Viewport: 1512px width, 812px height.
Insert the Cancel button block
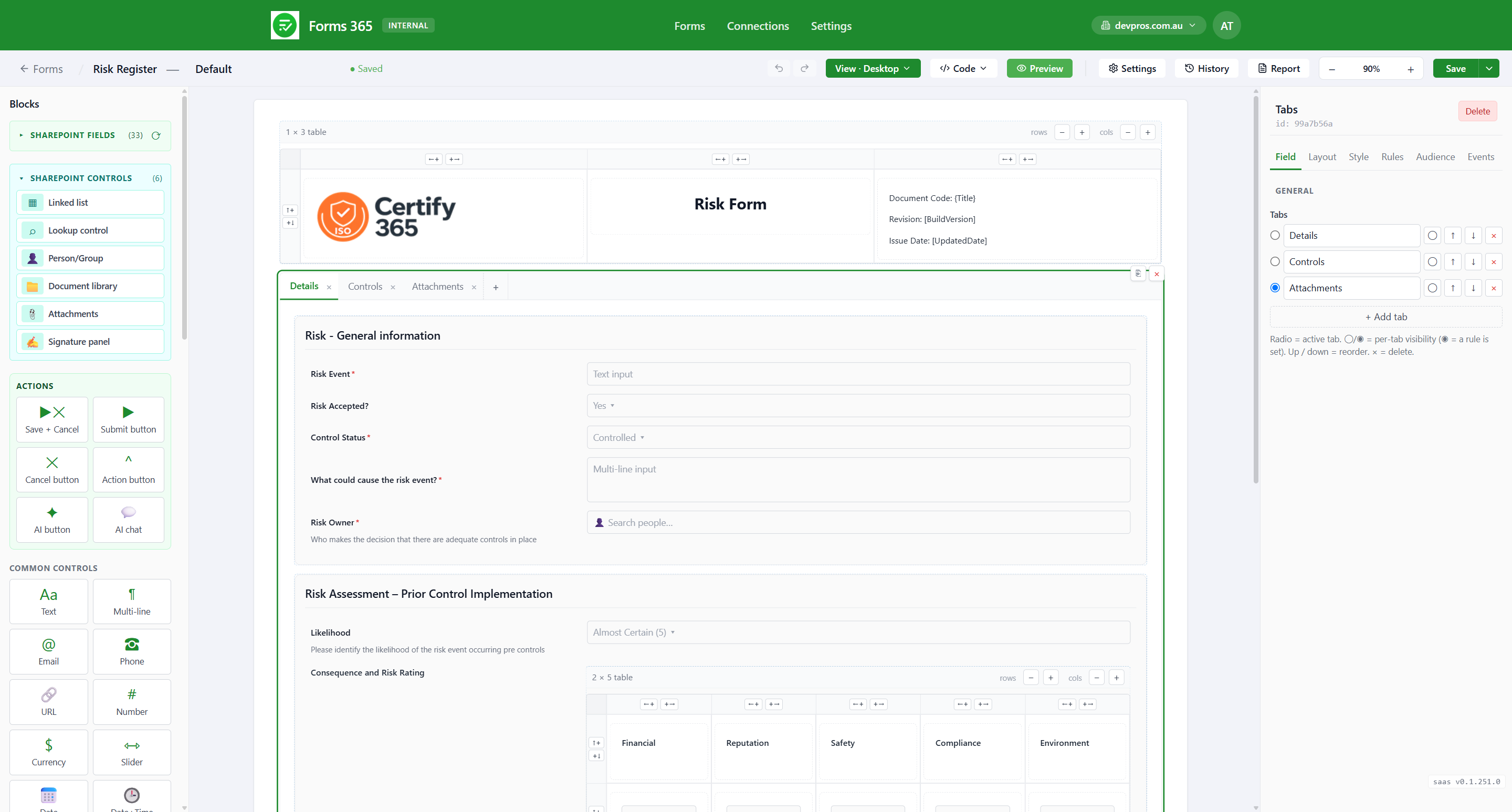52,470
